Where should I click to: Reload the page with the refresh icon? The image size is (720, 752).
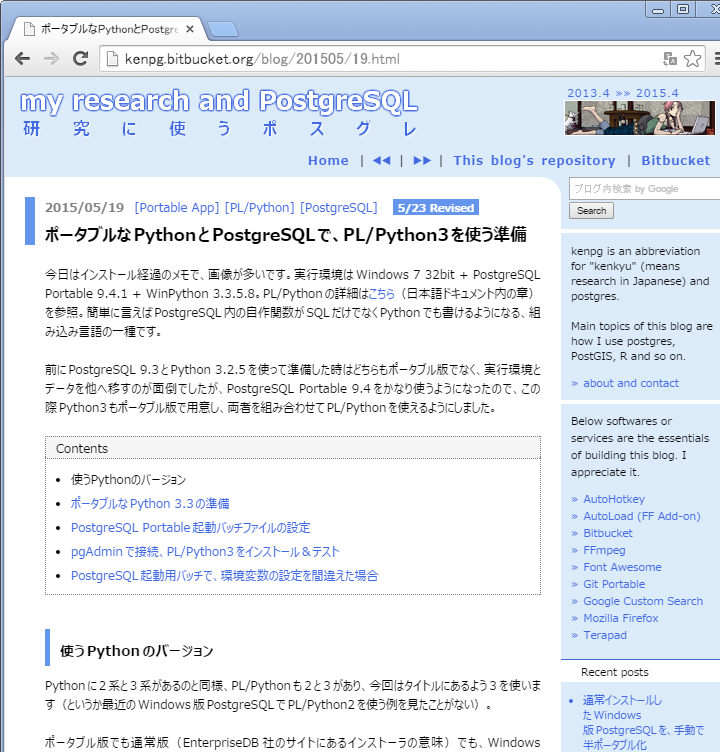[x=80, y=59]
